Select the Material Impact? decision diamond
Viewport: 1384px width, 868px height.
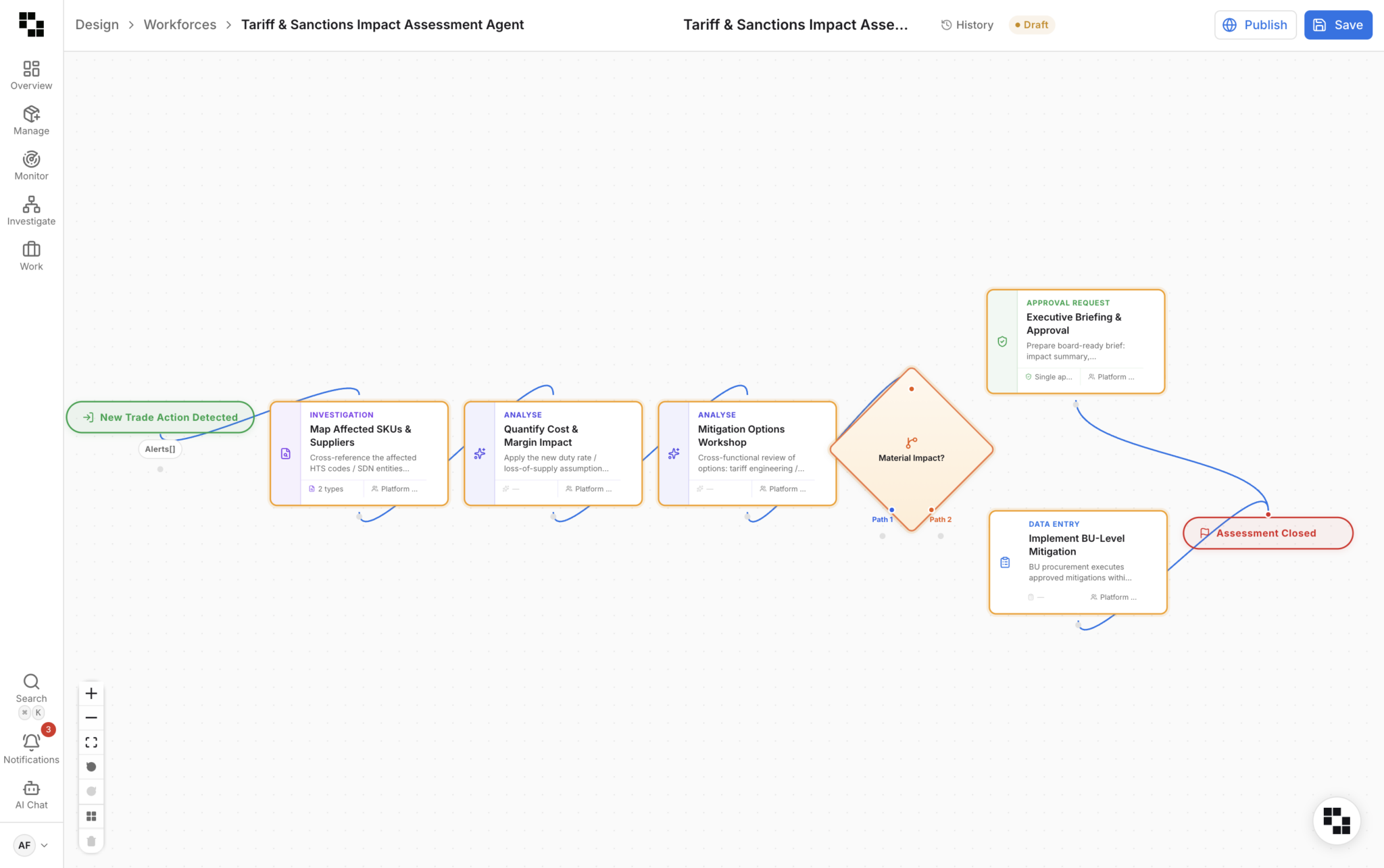tap(911, 449)
